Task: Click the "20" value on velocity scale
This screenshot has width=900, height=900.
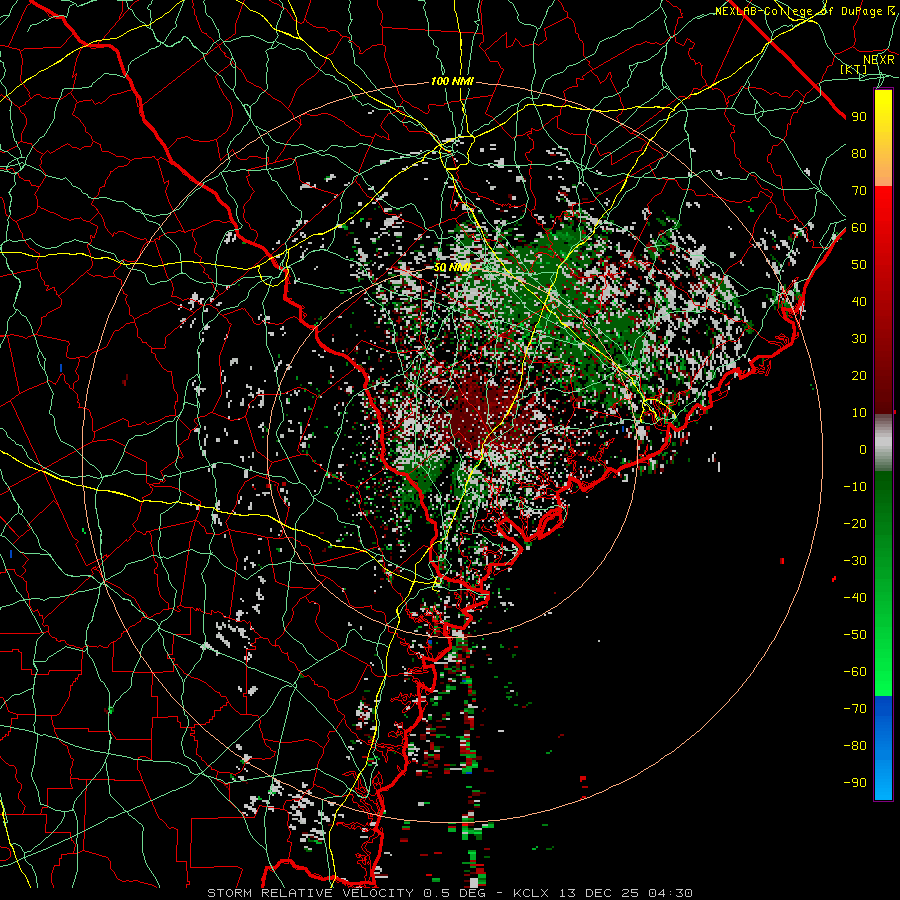Action: tap(859, 375)
